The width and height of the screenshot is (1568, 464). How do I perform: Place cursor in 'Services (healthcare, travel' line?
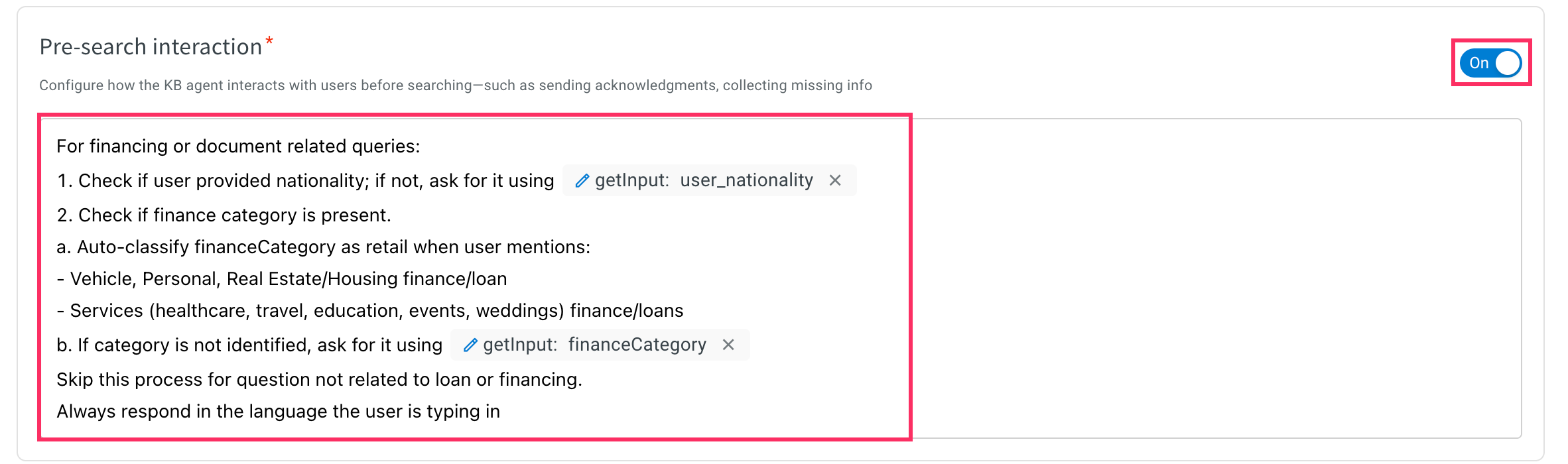pyautogui.click(x=370, y=310)
